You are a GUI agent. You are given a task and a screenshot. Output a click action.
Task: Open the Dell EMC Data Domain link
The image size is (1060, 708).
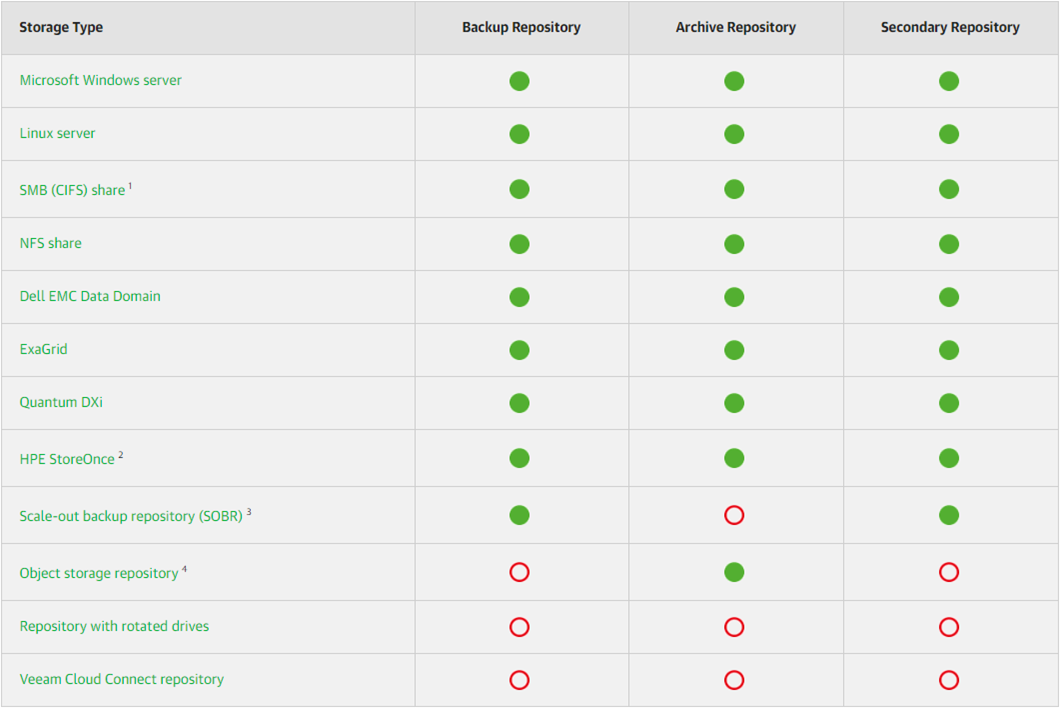click(x=90, y=296)
